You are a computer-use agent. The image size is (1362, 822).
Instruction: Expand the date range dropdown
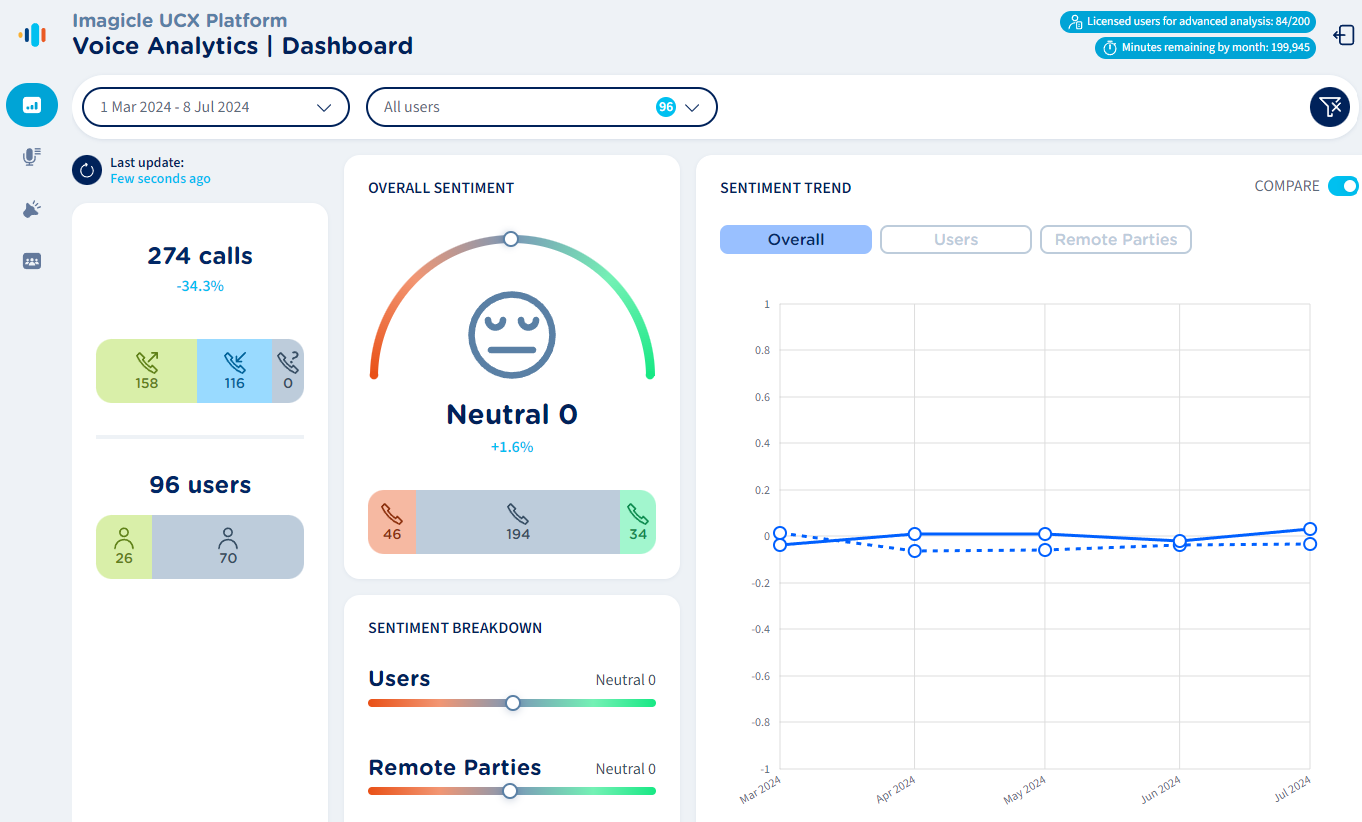[215, 107]
